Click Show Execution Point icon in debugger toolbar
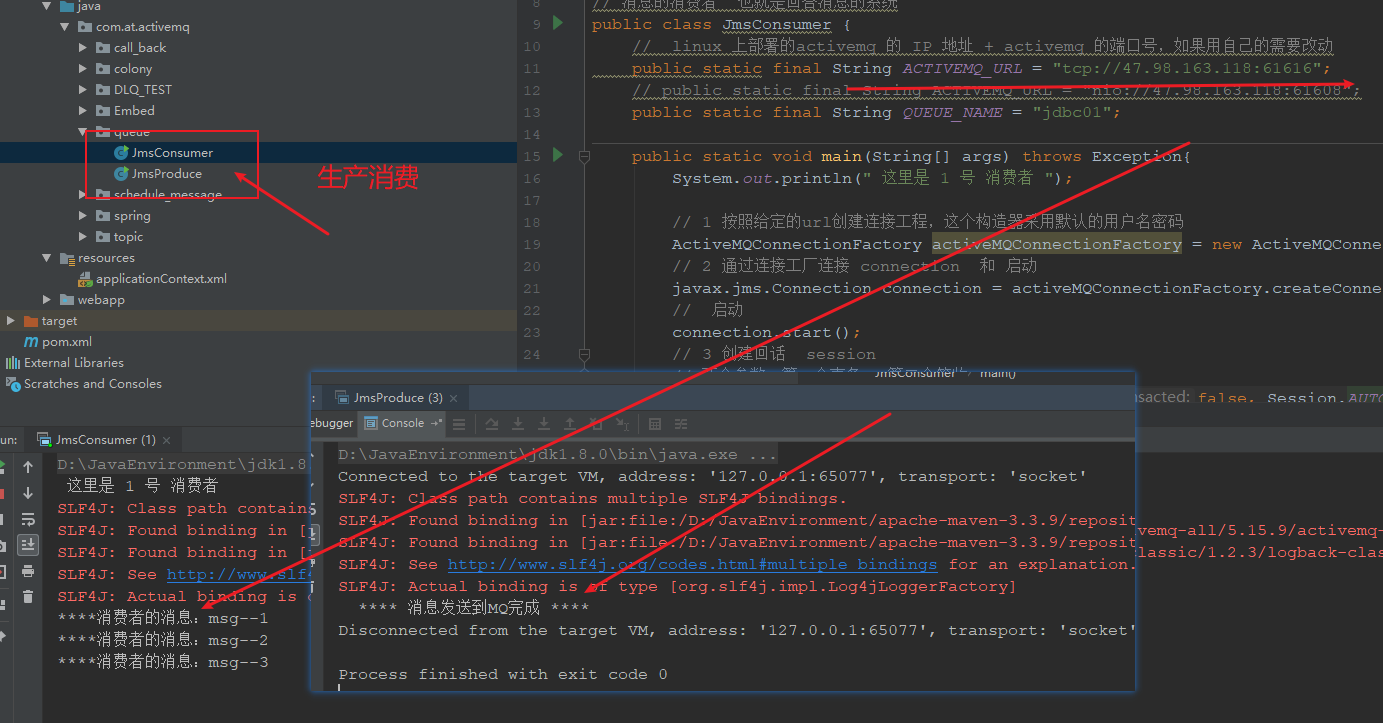Screen dimensions: 1383x723 tap(459, 424)
